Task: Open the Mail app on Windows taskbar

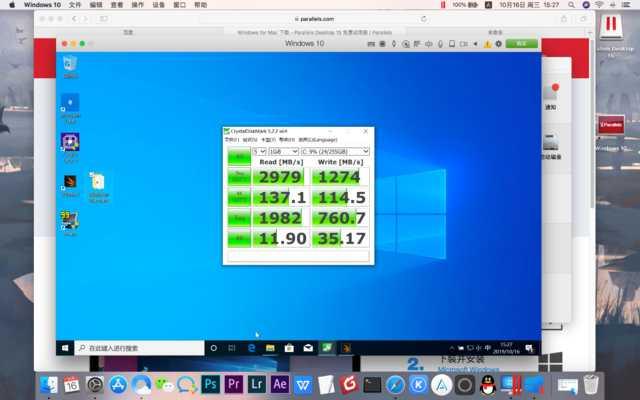Action: coord(308,348)
